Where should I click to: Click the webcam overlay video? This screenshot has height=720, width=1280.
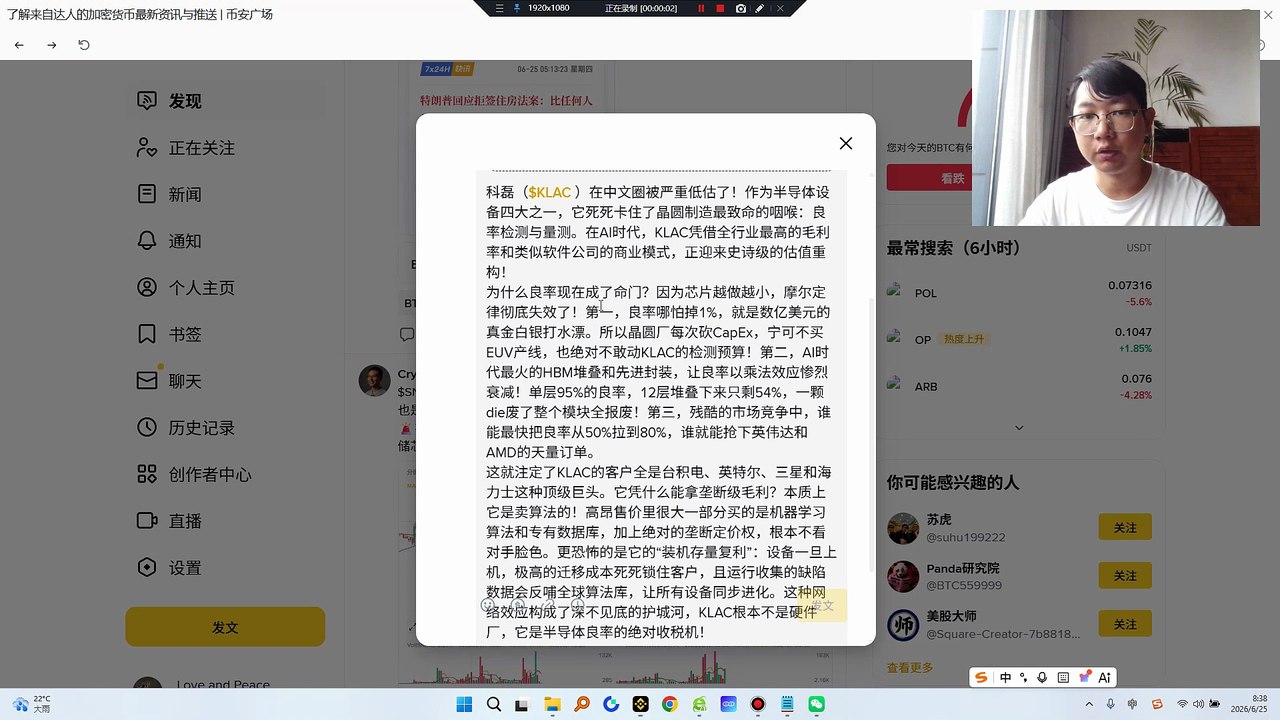coord(1116,118)
